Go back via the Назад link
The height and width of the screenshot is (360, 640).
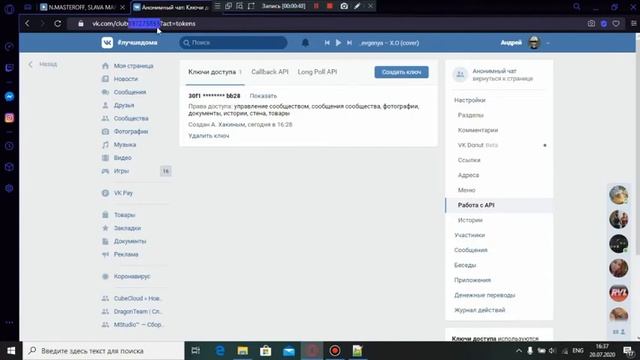[43, 64]
